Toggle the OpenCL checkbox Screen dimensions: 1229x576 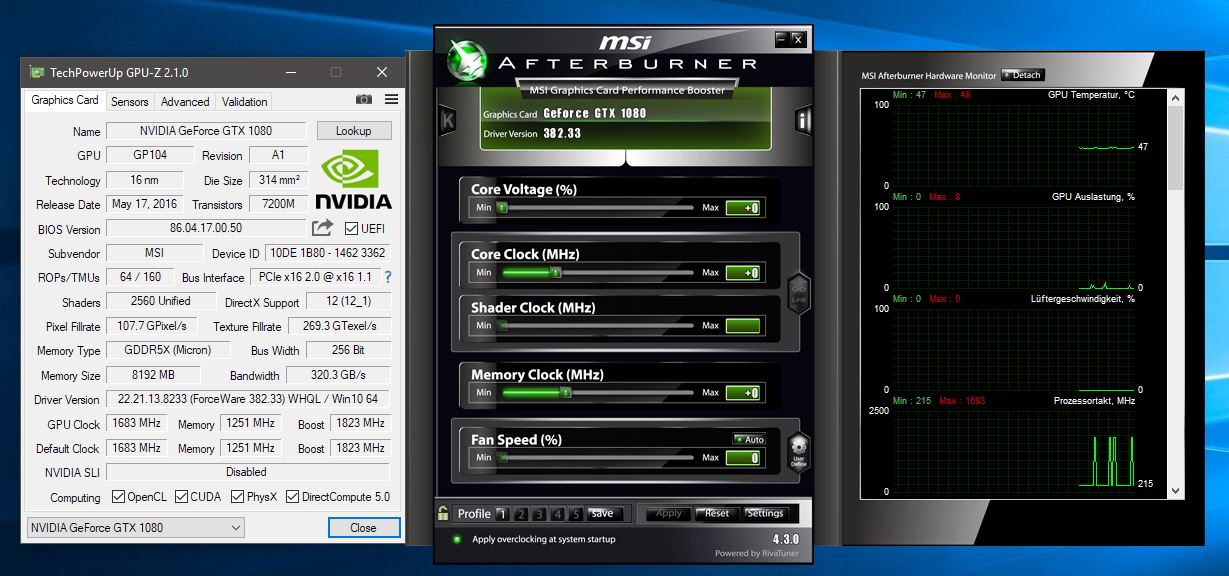118,496
